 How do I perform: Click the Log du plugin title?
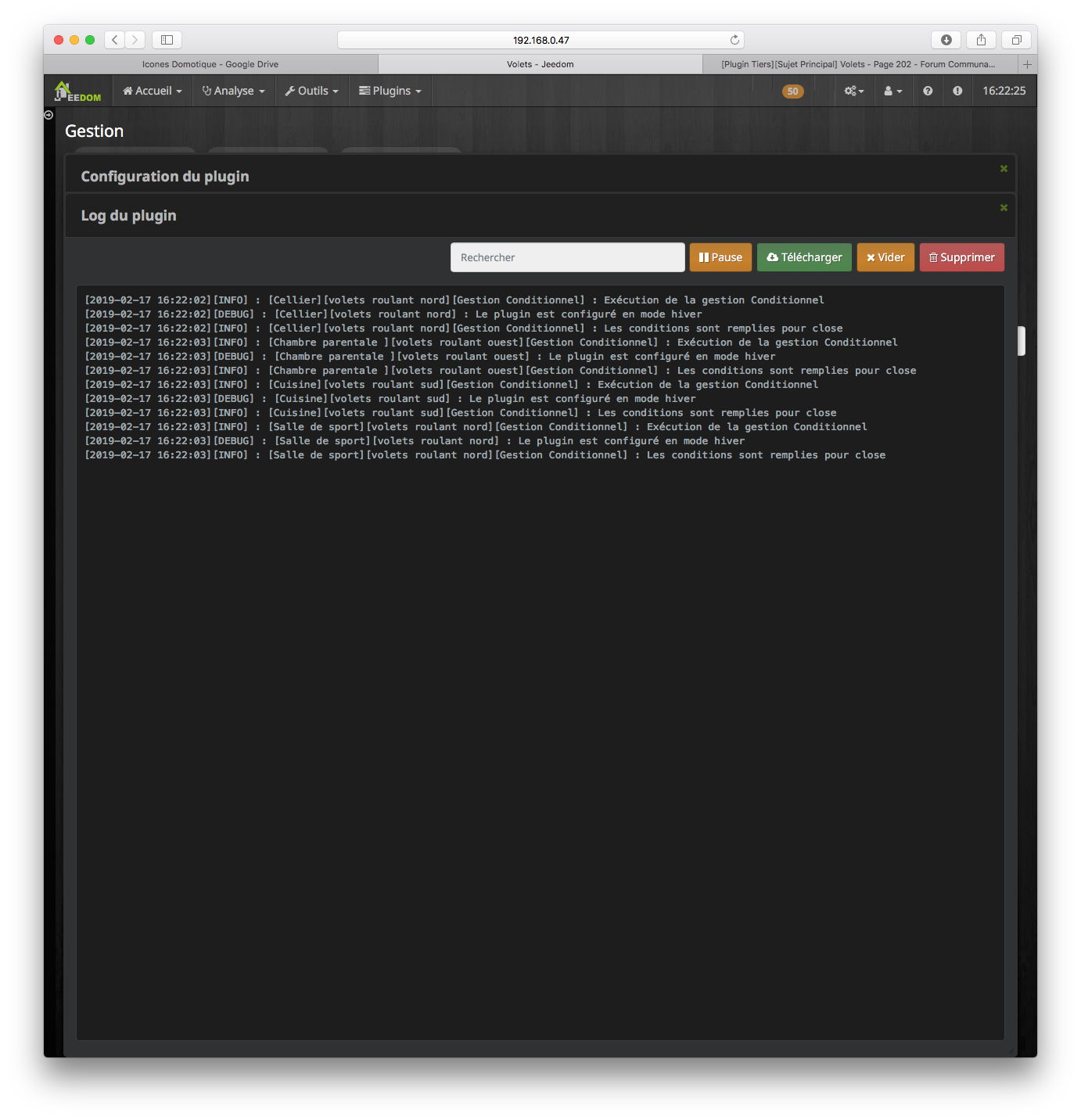pyautogui.click(x=129, y=216)
